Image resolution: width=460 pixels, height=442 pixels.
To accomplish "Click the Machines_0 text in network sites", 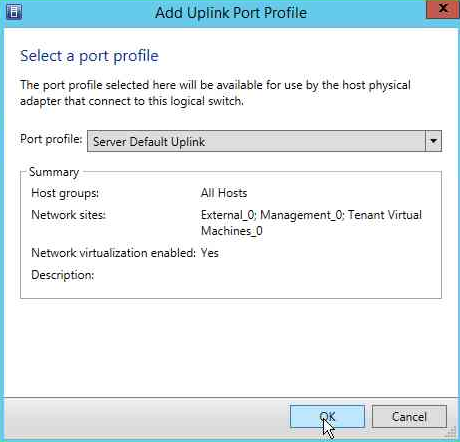I will tap(232, 231).
